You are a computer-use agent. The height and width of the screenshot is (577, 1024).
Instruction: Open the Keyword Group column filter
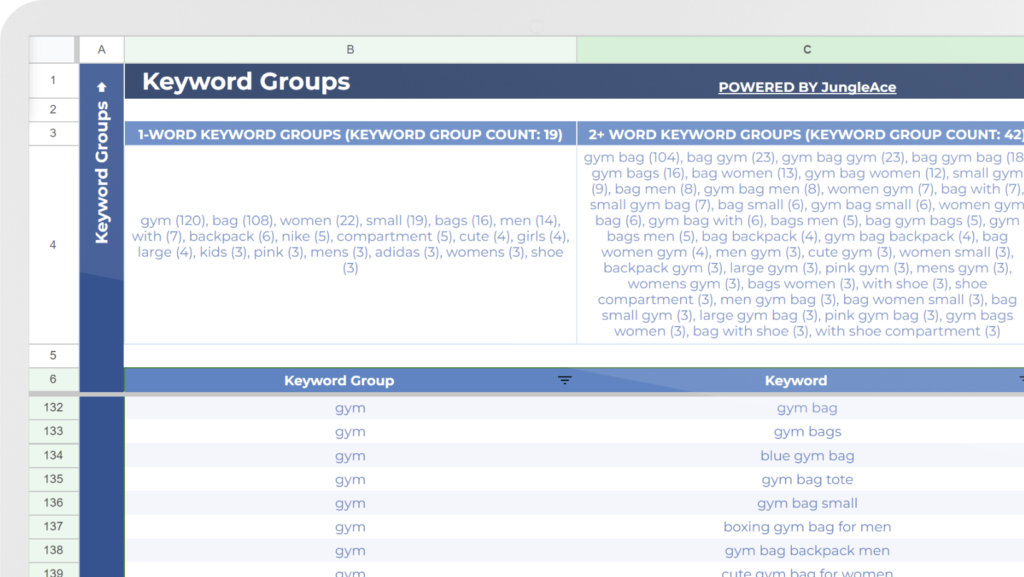click(565, 380)
